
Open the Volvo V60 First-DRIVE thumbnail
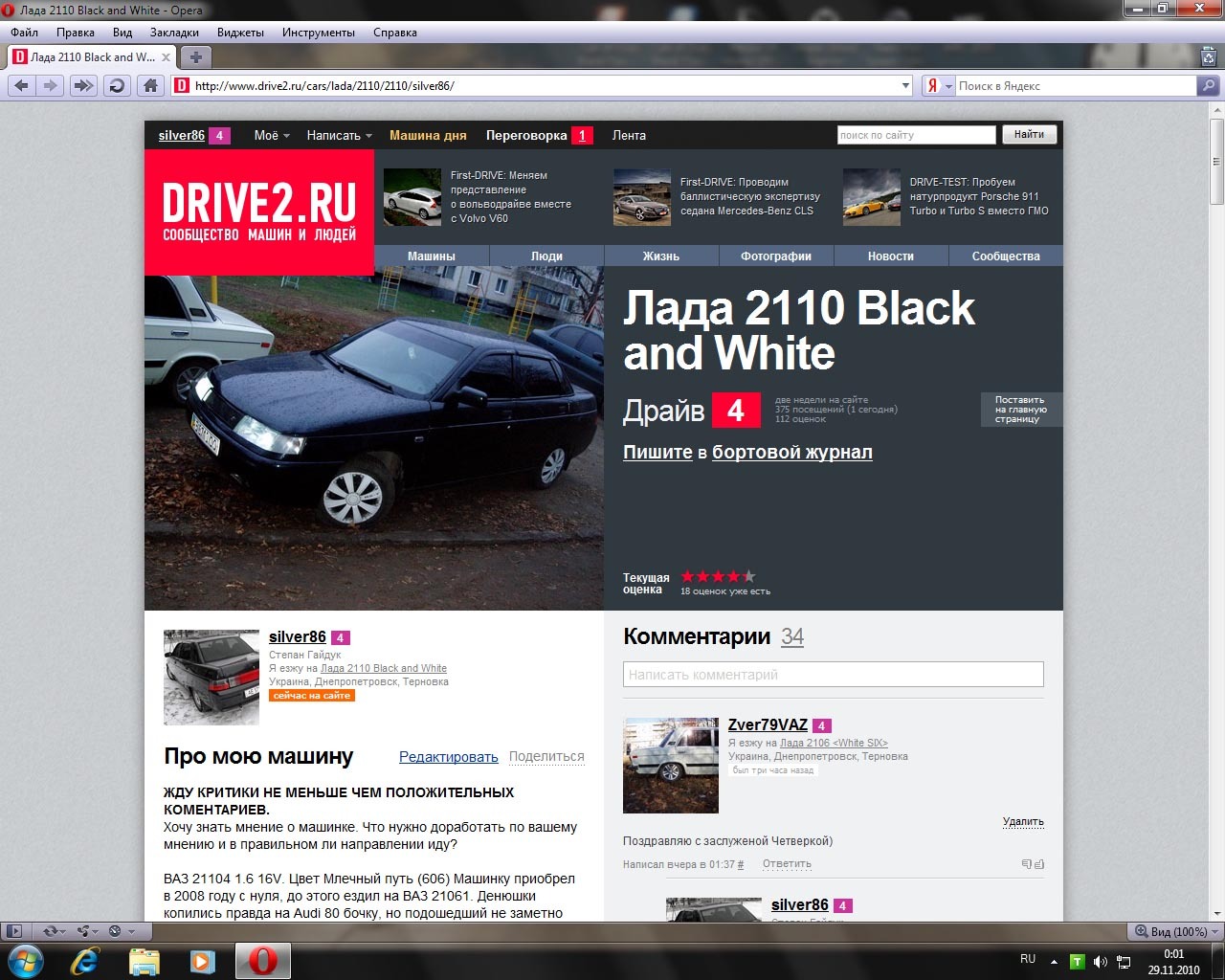pos(412,197)
